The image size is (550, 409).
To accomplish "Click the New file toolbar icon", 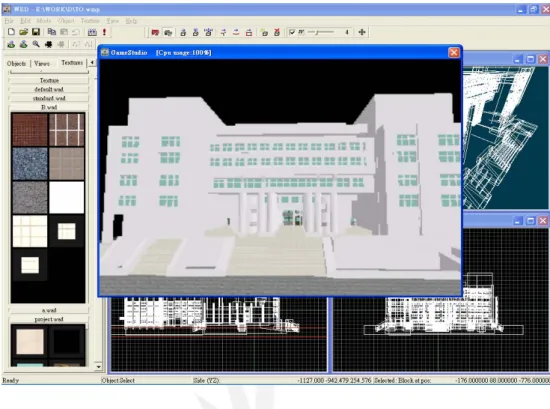I will pyautogui.click(x=11, y=32).
